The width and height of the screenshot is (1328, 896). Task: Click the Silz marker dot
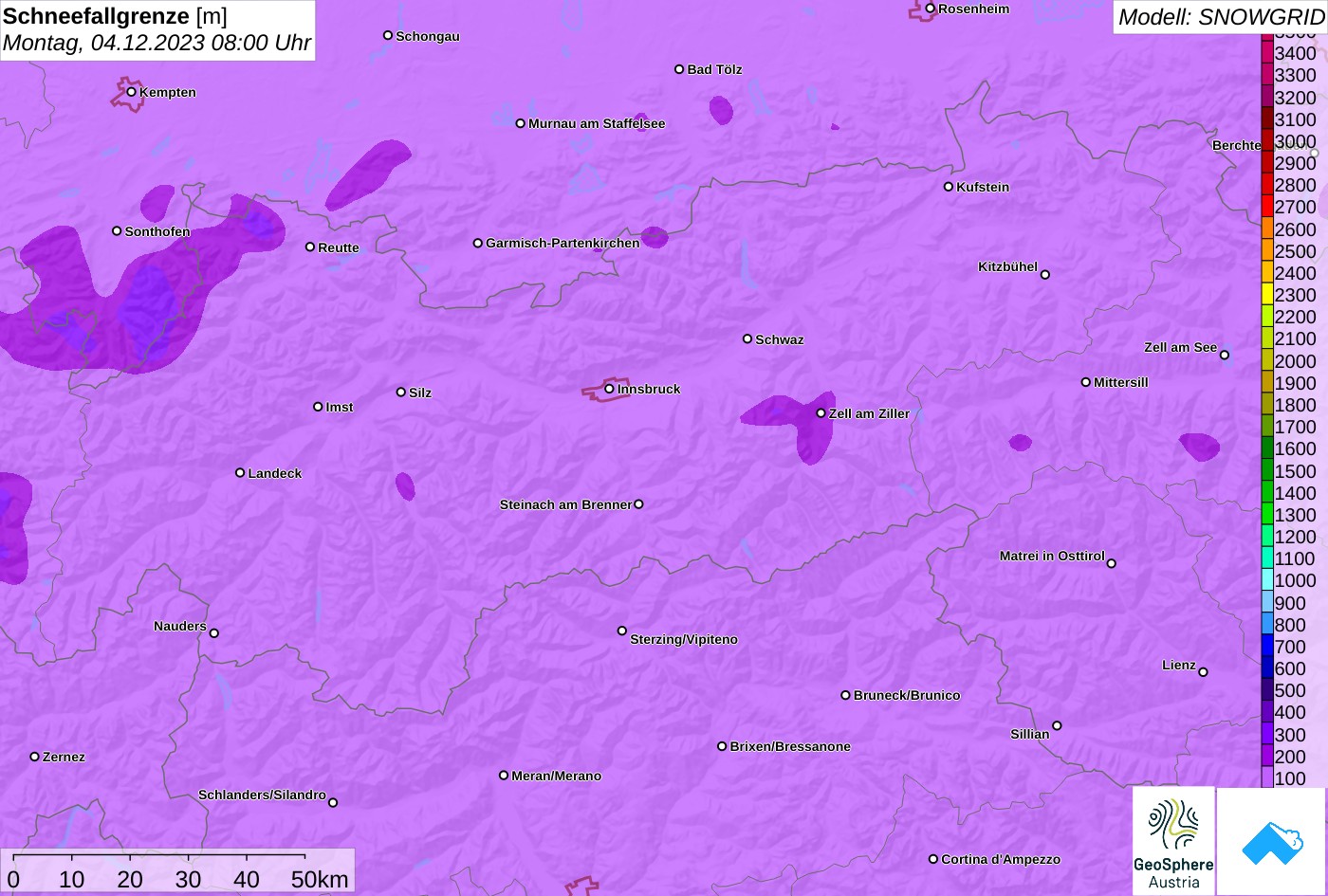[401, 392]
